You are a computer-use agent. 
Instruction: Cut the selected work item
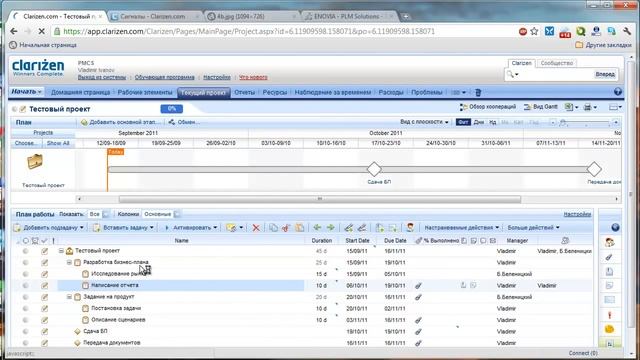point(286,228)
